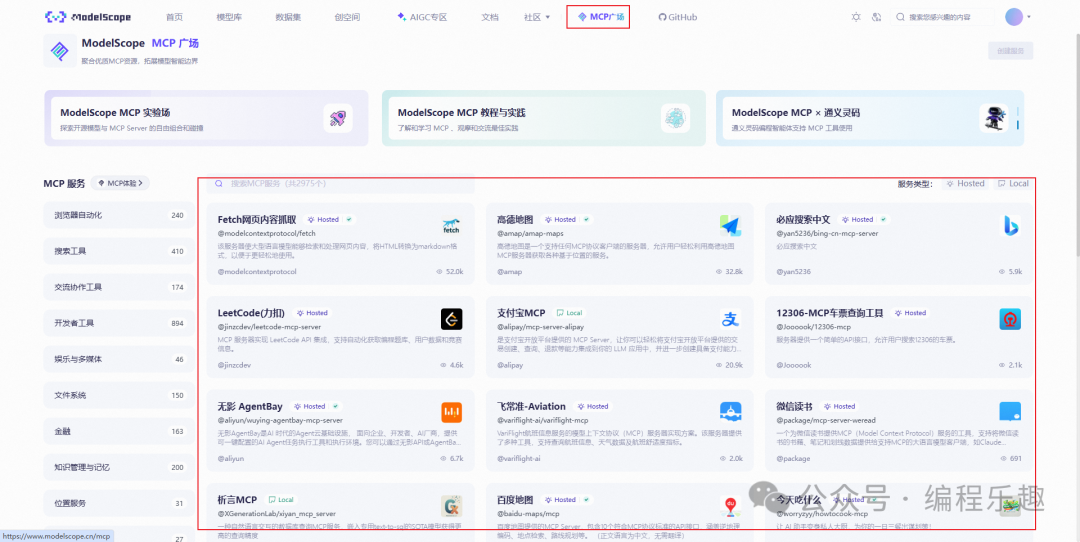Focus the 搜索MCP服务 search field

coord(341,184)
